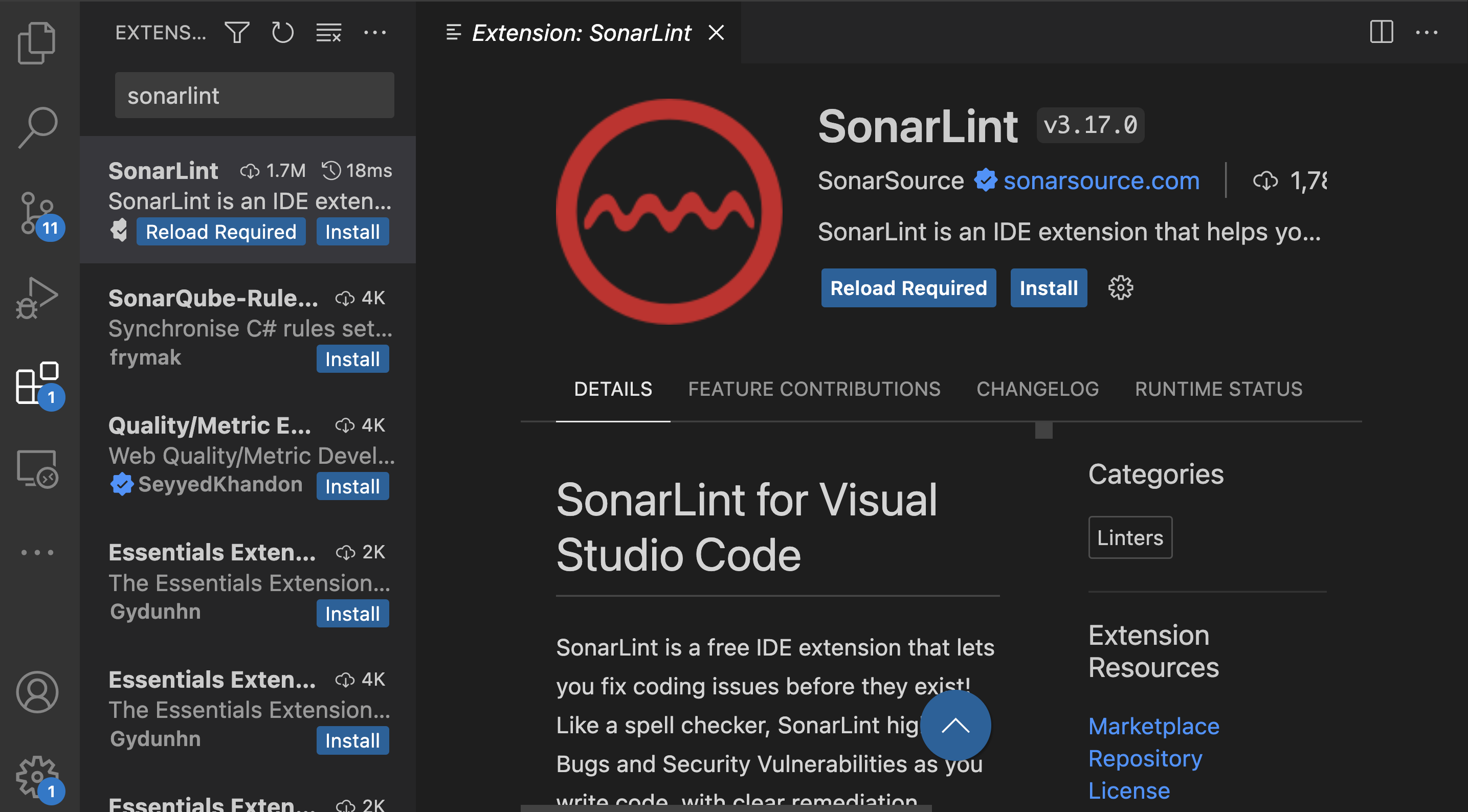This screenshot has height=812, width=1468.
Task: Open the Accounts menu in activity bar
Action: point(37,692)
